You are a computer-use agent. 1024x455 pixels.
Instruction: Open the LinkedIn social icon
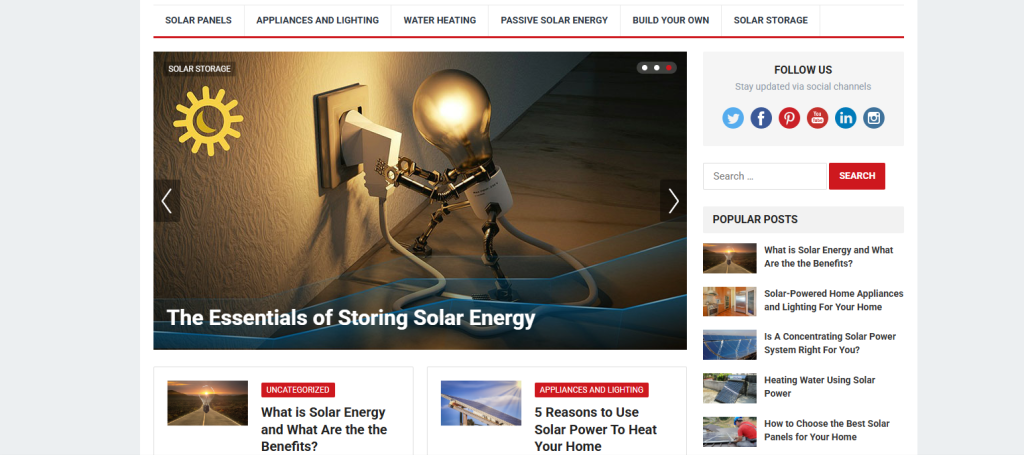845,118
